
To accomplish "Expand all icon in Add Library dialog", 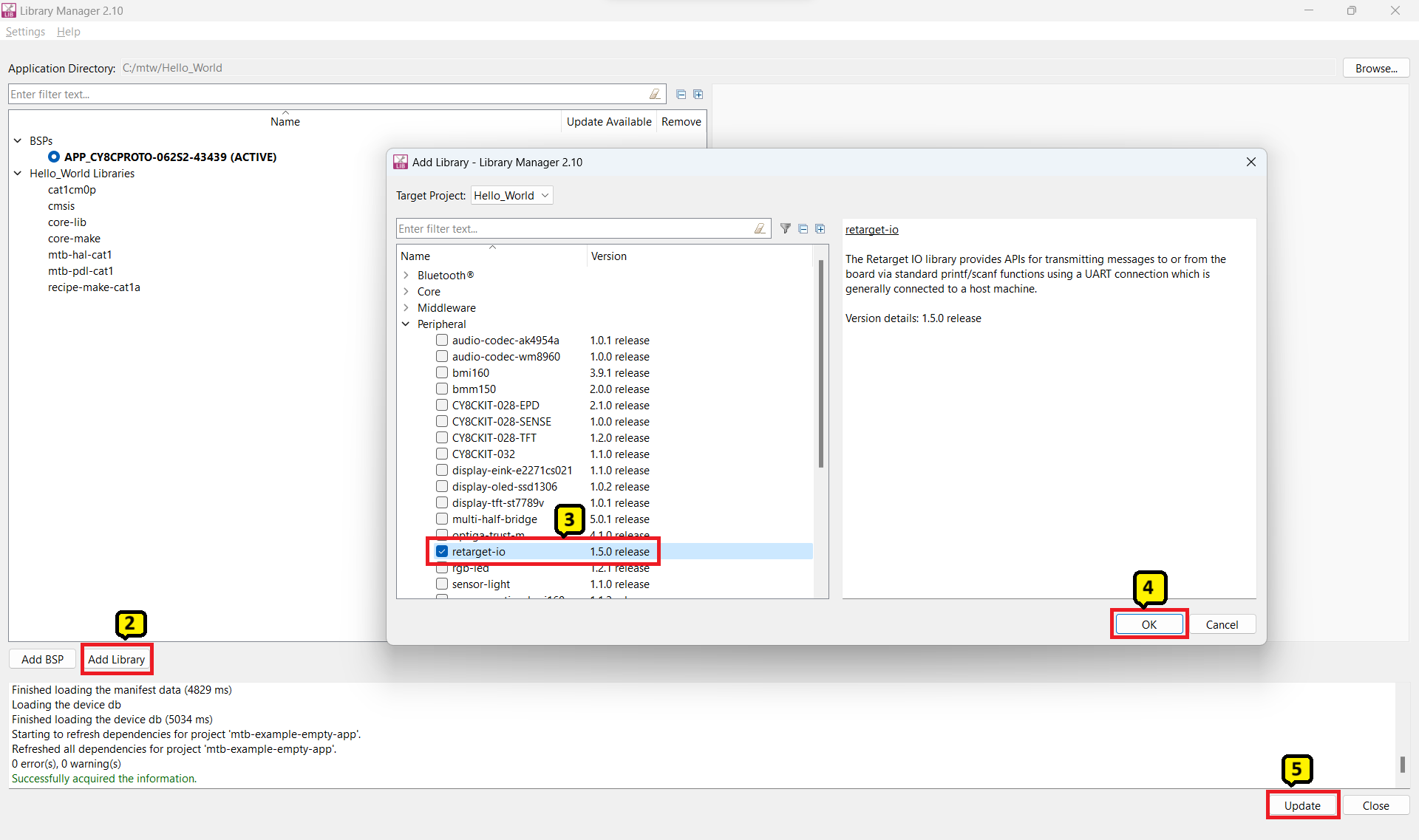I will 820,229.
